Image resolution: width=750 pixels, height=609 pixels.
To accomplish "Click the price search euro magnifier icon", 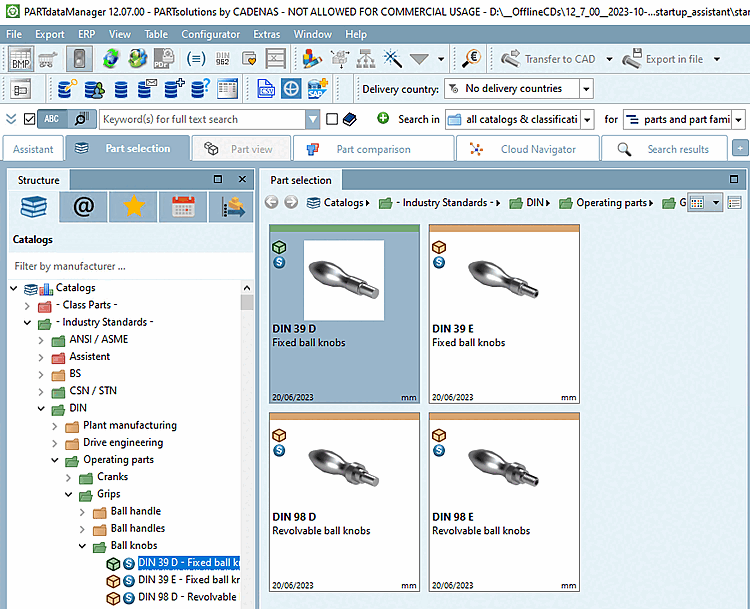I will (x=471, y=59).
